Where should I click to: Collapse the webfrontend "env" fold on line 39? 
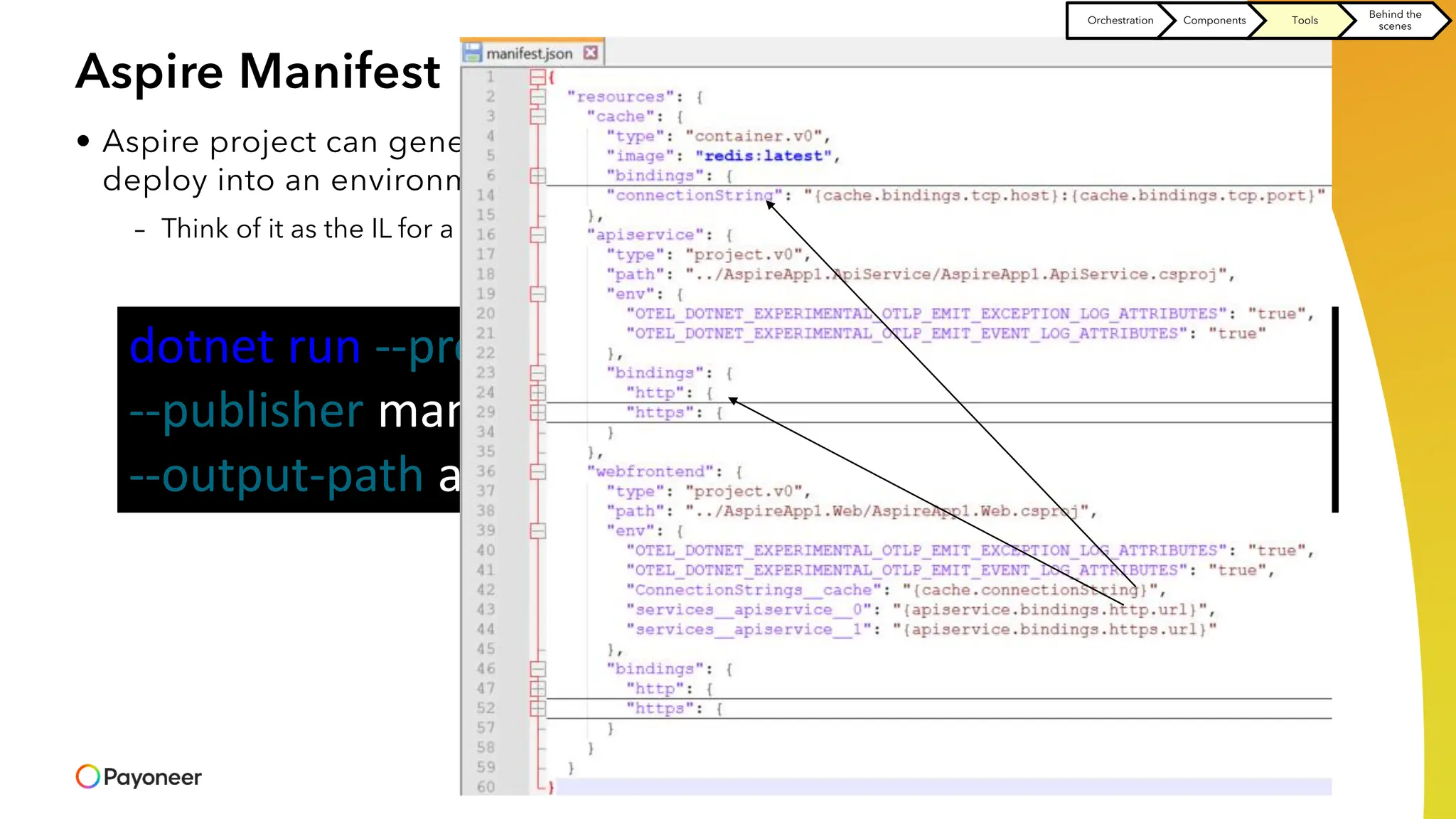(537, 530)
